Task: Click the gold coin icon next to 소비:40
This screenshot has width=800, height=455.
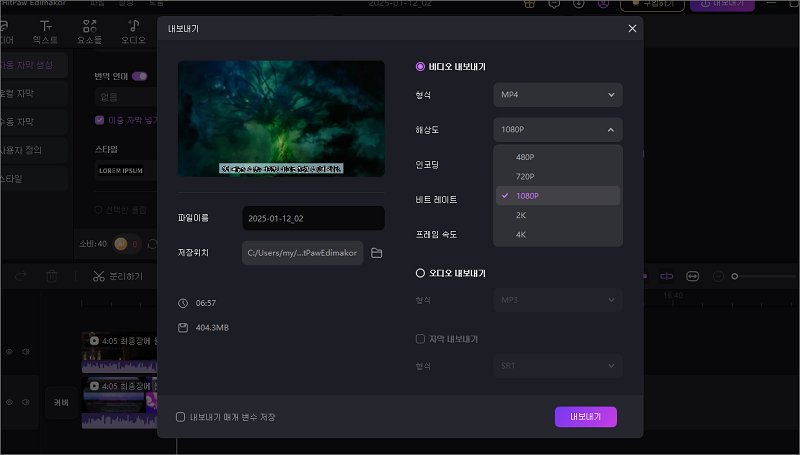Action: (121, 244)
